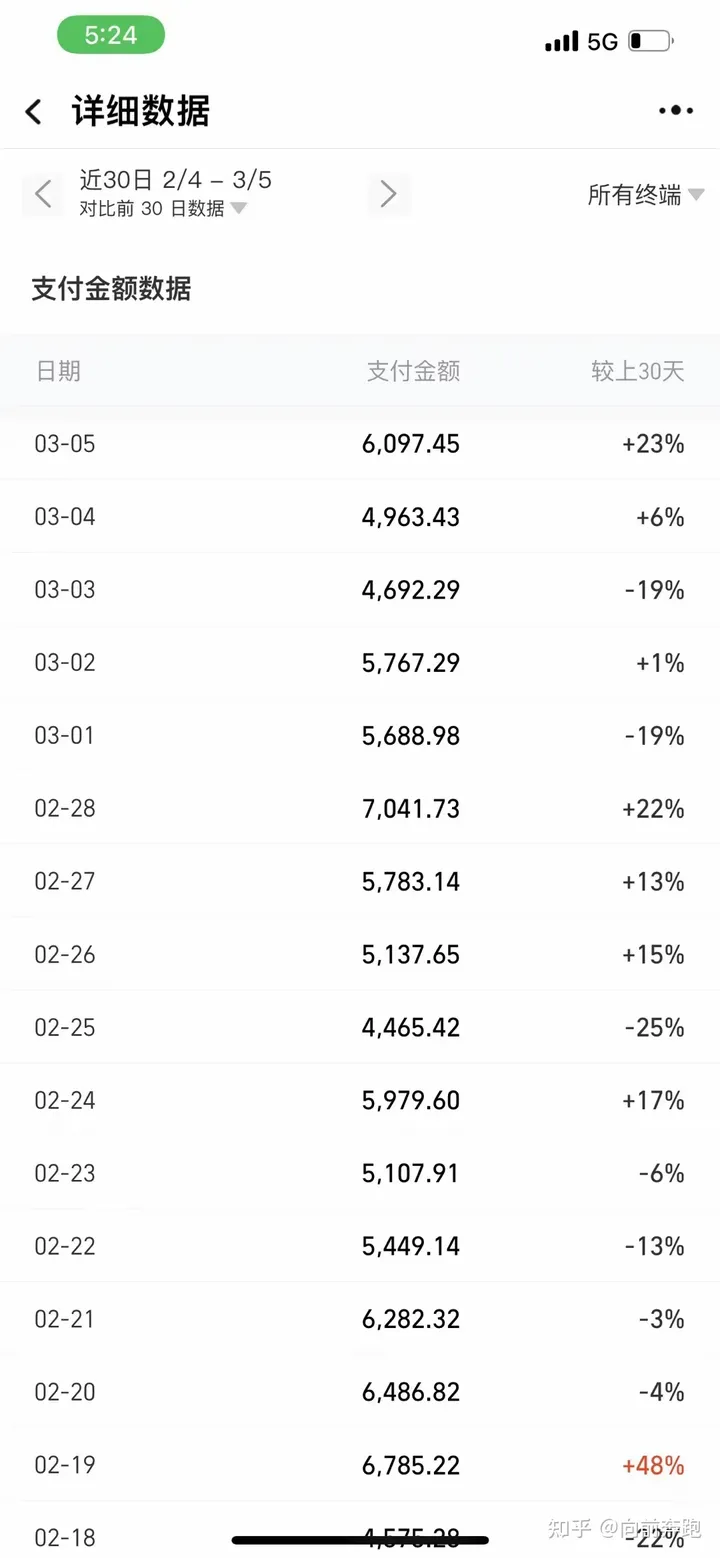Open the 对比前 30 日数据 comparison dropdown

tap(163, 208)
